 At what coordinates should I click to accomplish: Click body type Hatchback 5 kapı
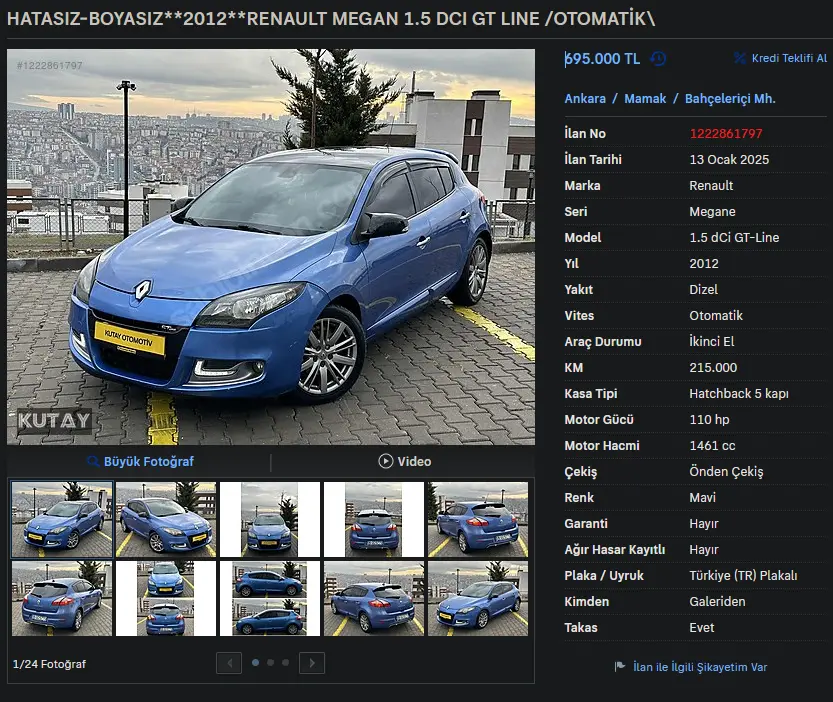pos(739,394)
